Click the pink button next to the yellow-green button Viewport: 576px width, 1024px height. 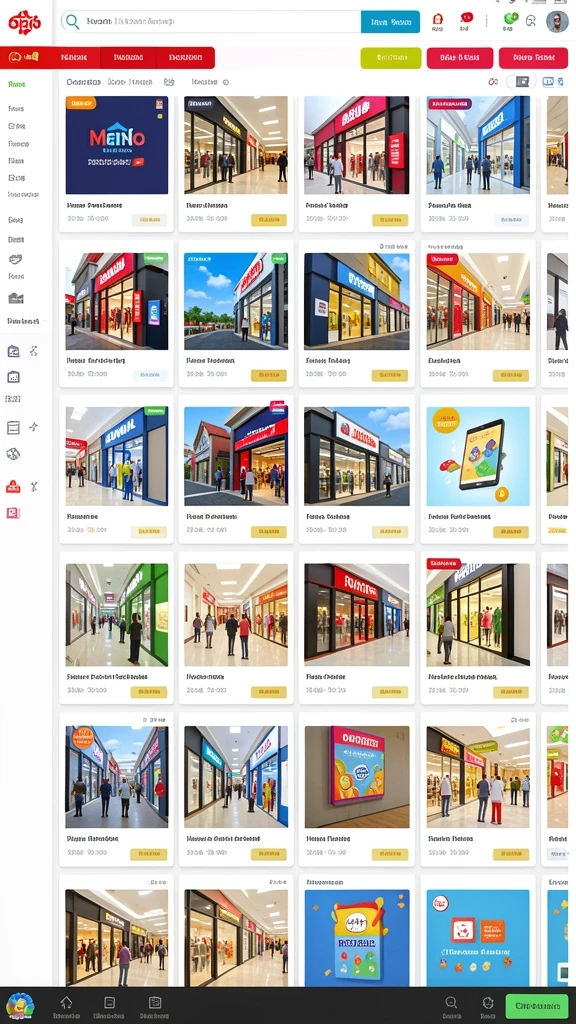pos(460,58)
